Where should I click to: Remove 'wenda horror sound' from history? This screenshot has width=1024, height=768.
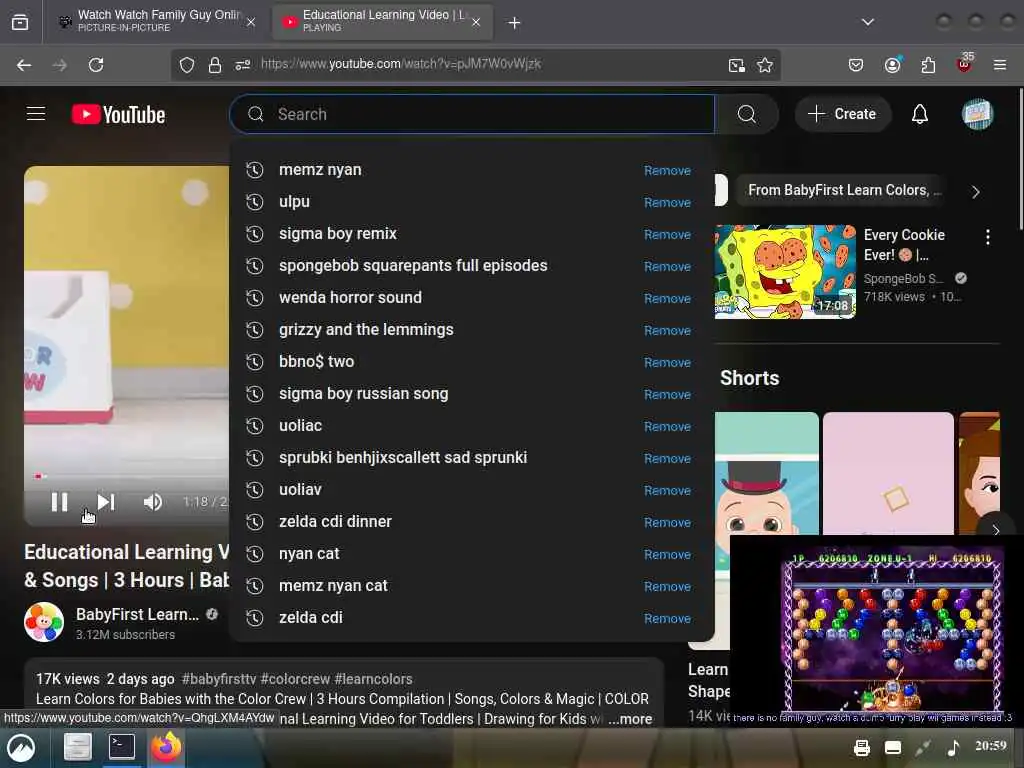coord(667,298)
